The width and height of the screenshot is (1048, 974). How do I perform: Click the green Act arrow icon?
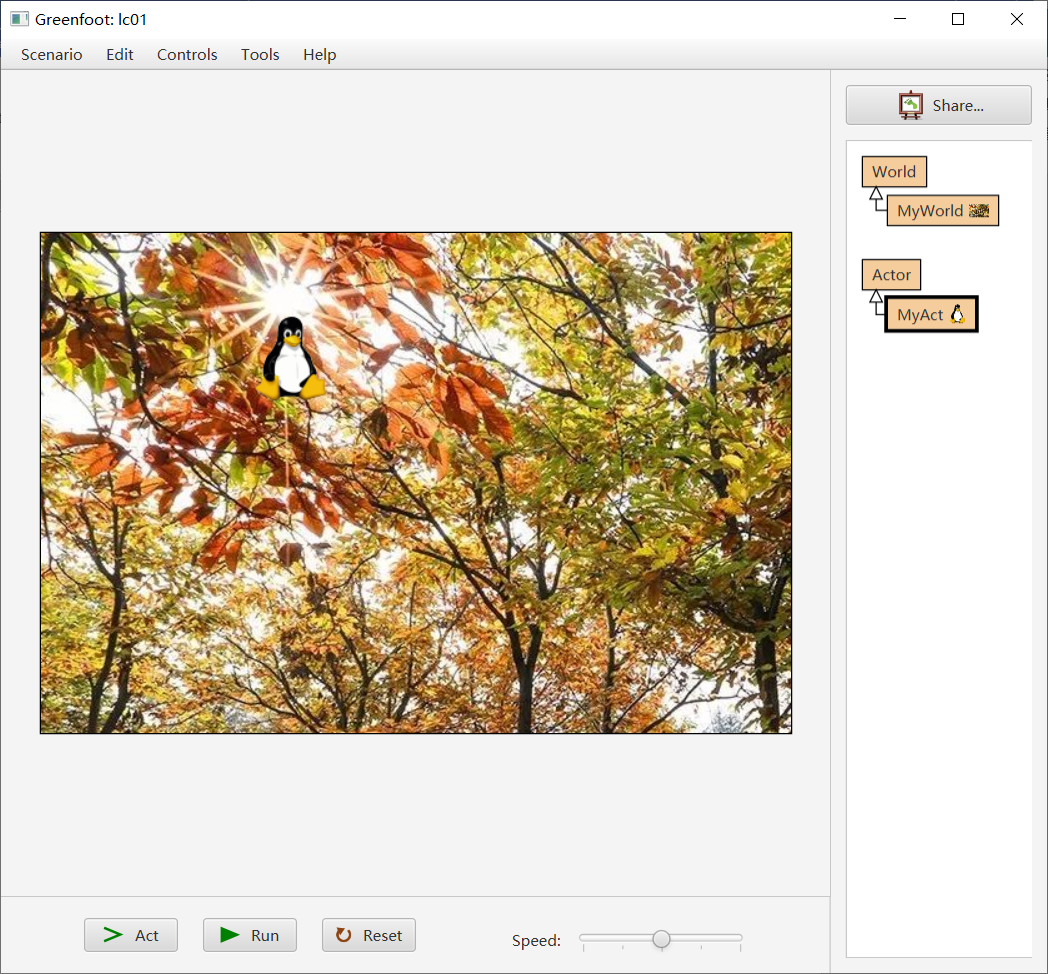(113, 935)
